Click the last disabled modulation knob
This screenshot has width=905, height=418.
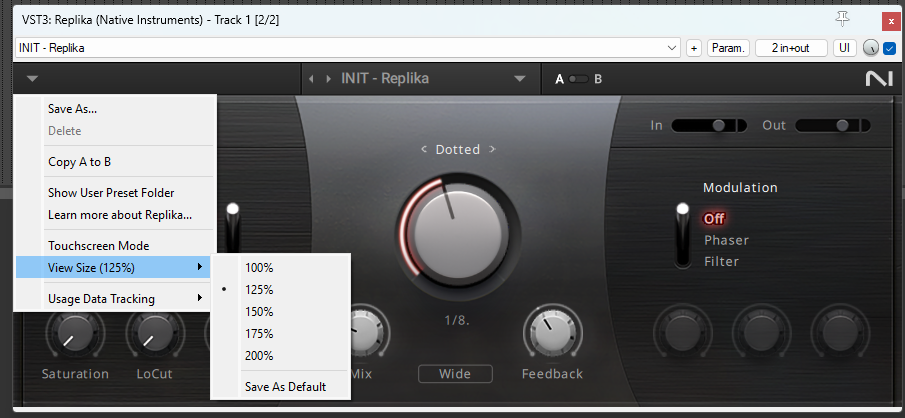(x=840, y=333)
